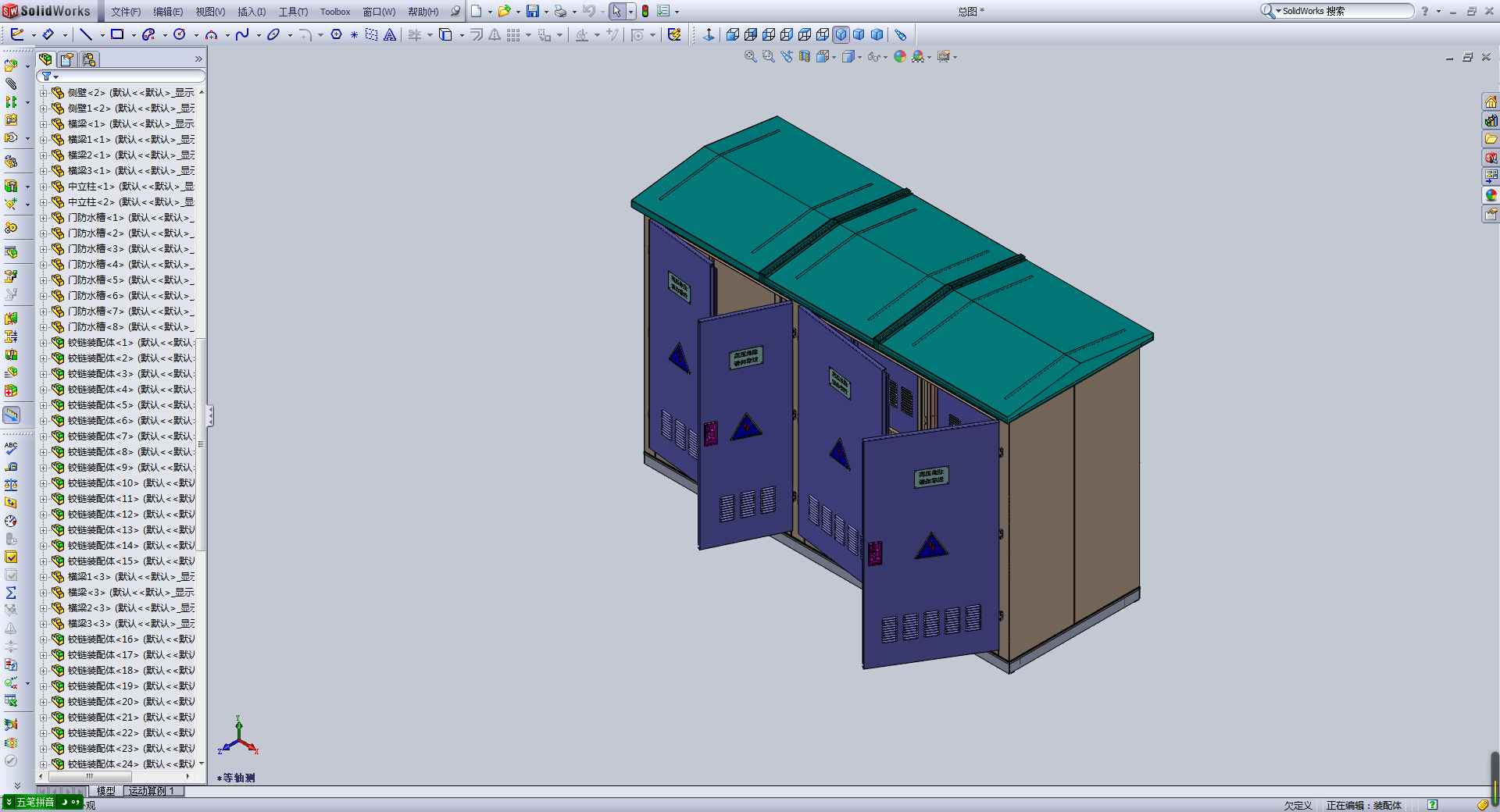Open the 视图(V) menu

210,12
